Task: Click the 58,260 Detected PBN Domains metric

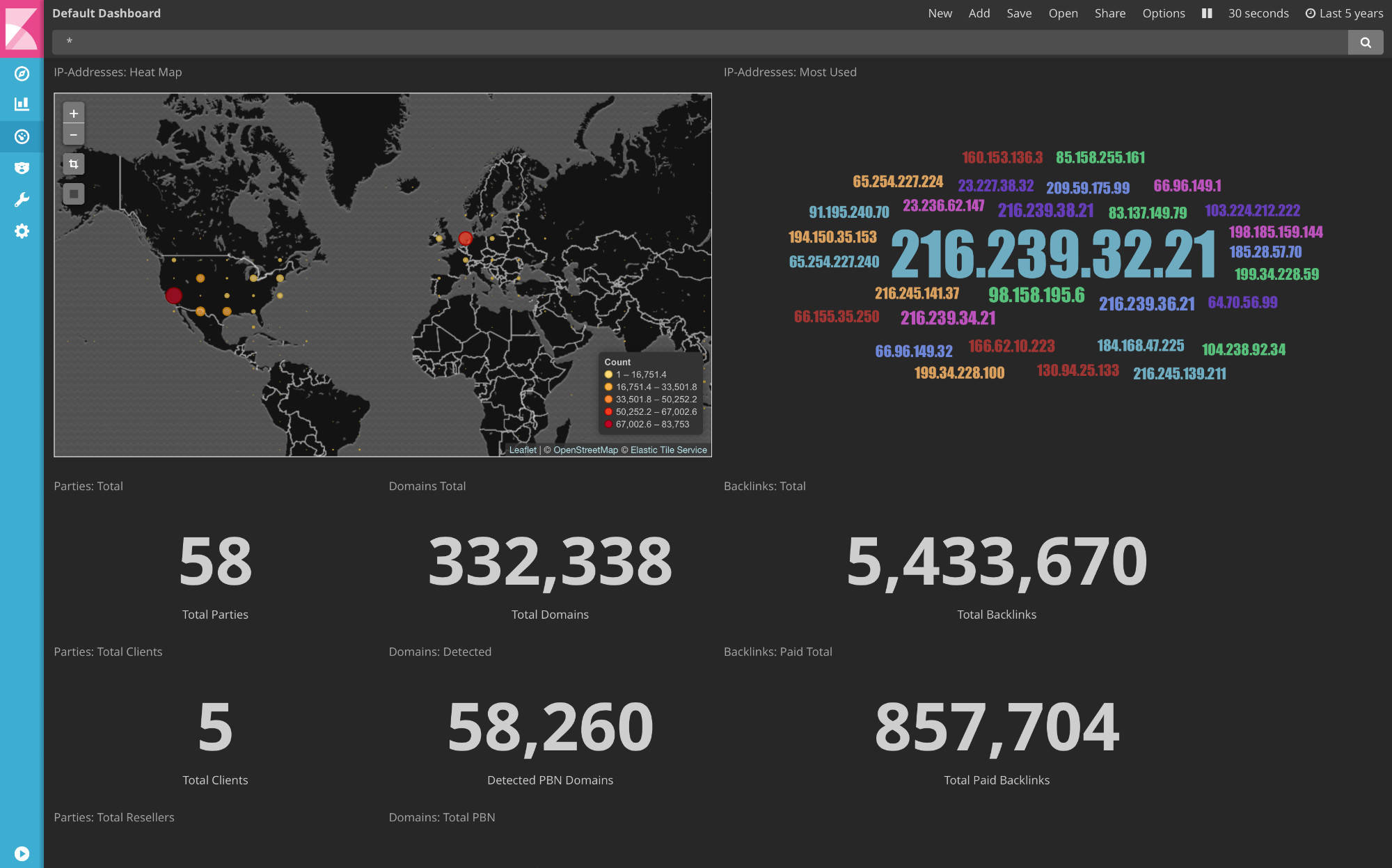Action: click(550, 727)
